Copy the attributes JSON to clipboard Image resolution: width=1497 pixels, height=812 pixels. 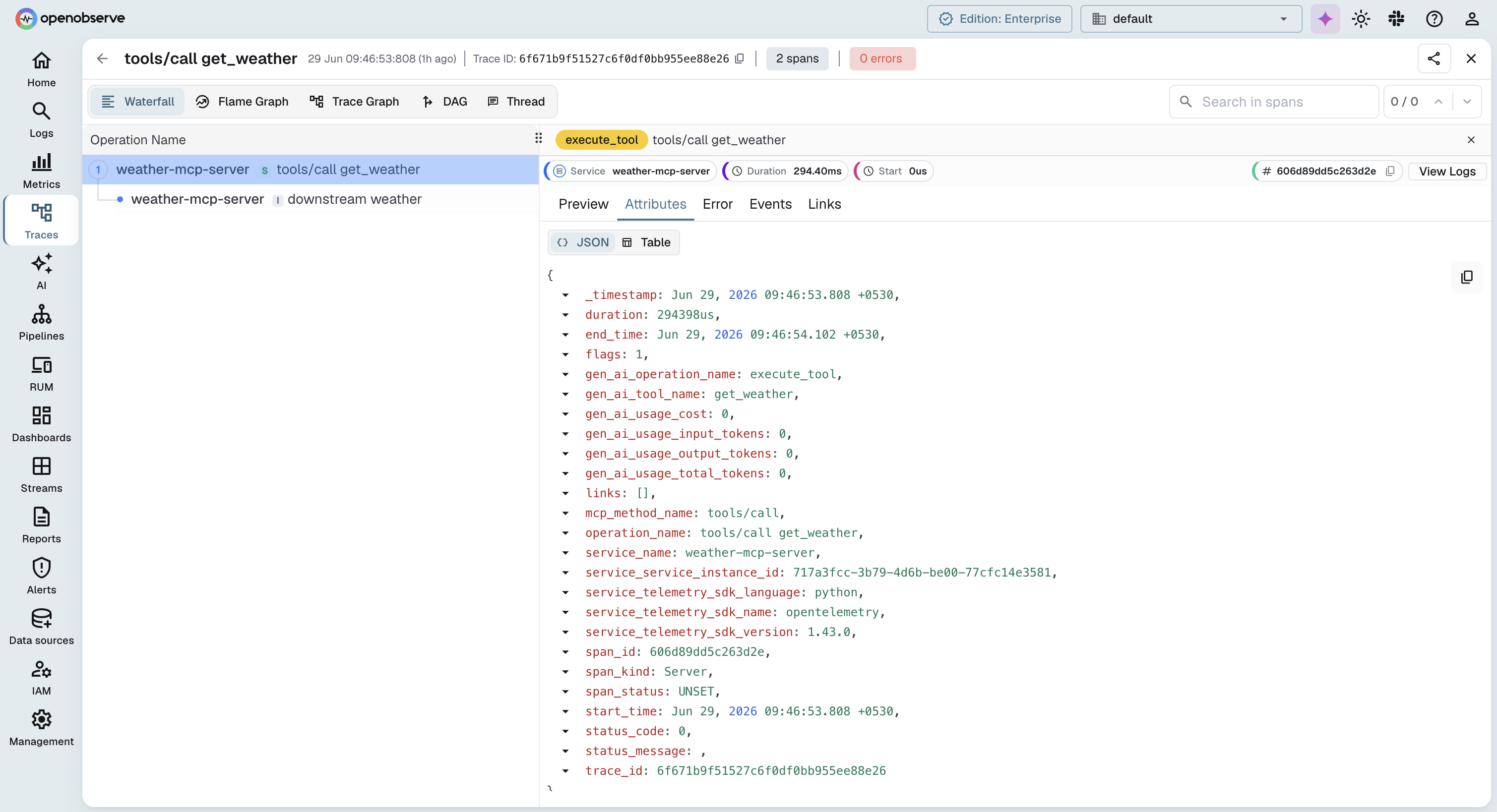click(x=1467, y=277)
